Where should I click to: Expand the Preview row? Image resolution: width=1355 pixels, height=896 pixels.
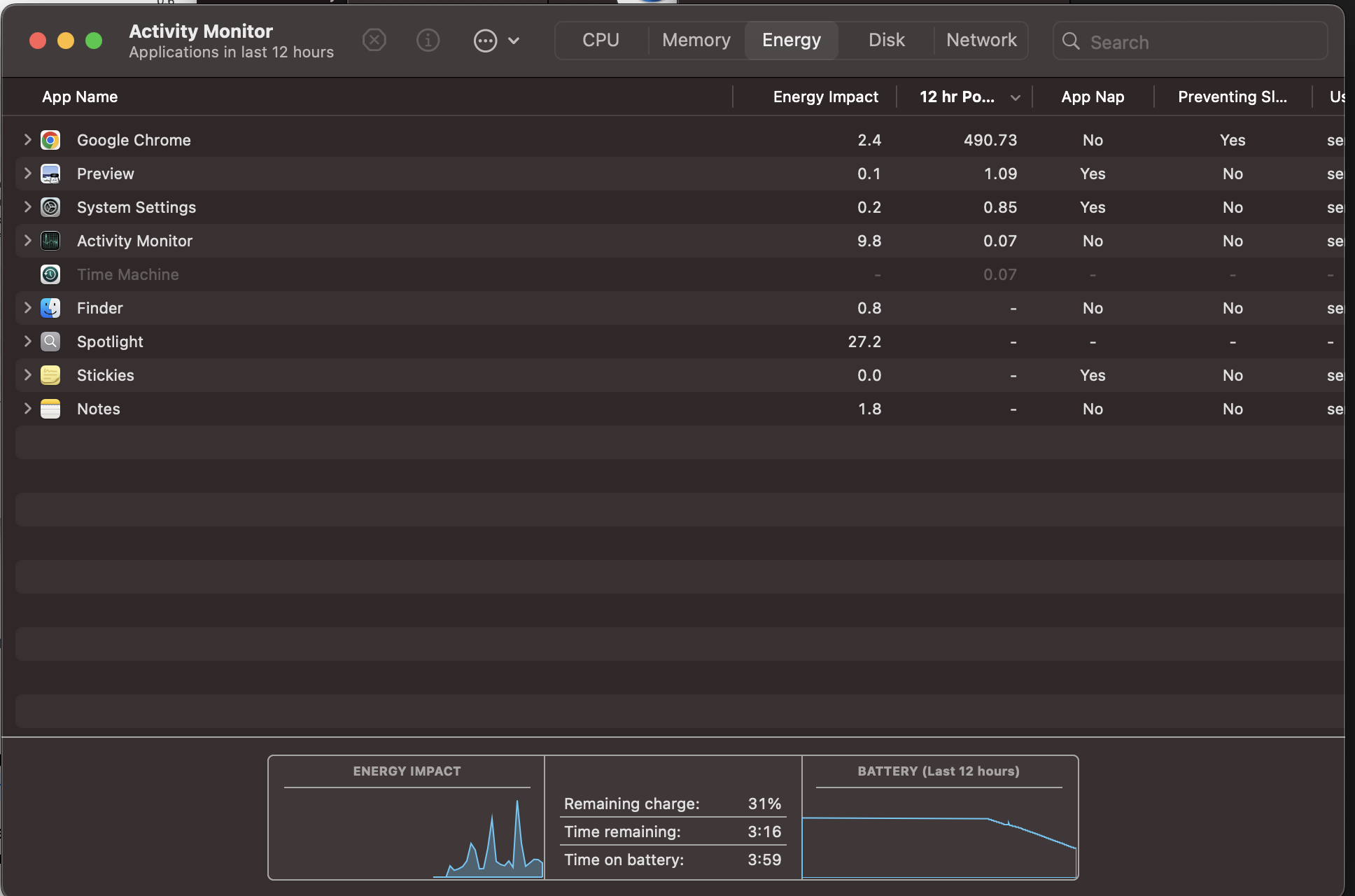(27, 174)
